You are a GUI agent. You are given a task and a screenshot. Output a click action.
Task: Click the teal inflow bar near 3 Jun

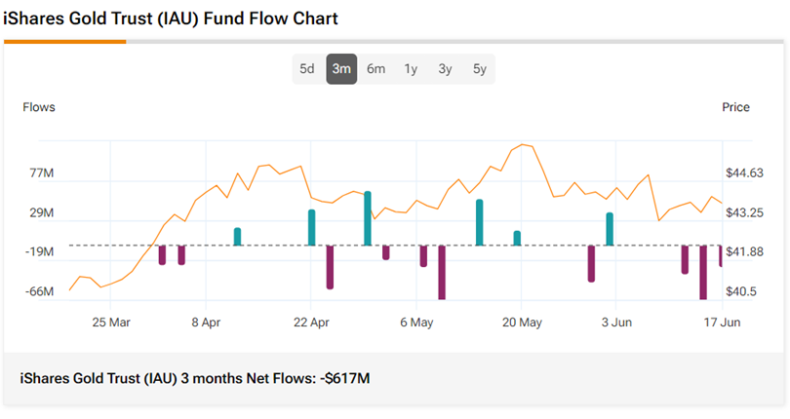609,228
